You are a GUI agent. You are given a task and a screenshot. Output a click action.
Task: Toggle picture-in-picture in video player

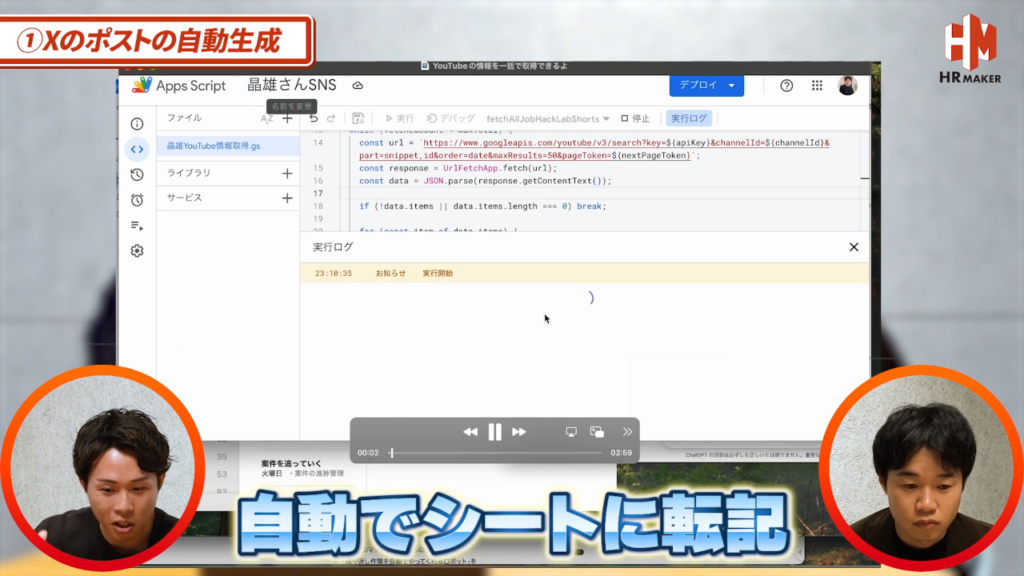(597, 432)
